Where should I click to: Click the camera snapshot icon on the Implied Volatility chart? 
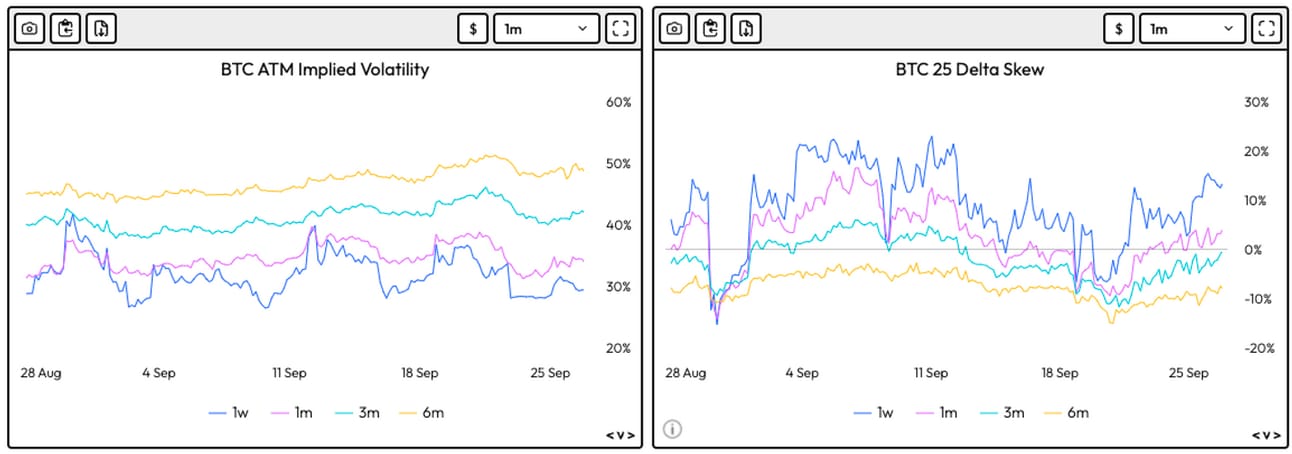click(x=29, y=28)
